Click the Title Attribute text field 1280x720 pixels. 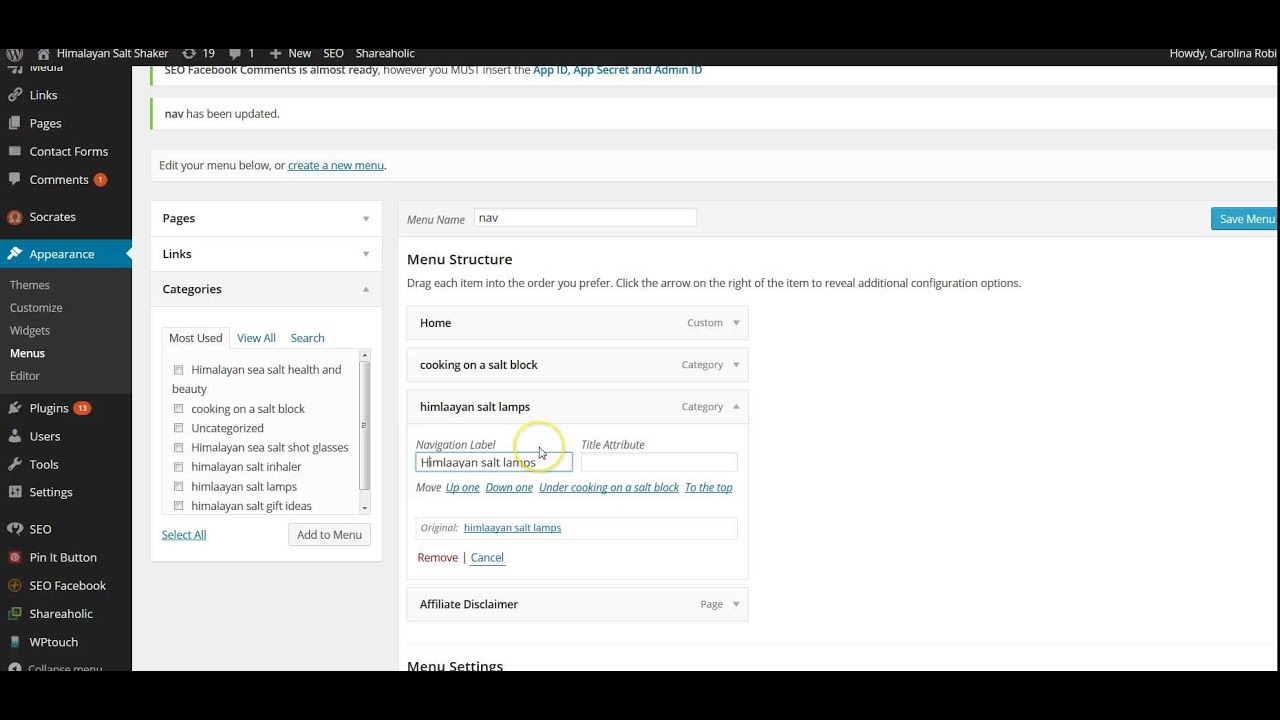[659, 462]
